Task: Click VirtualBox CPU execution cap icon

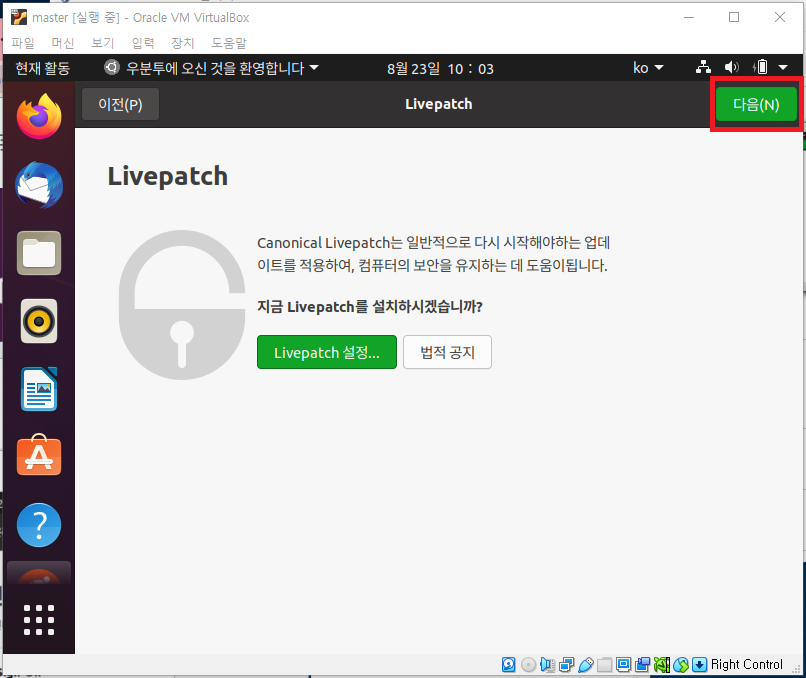Action: coord(662,665)
